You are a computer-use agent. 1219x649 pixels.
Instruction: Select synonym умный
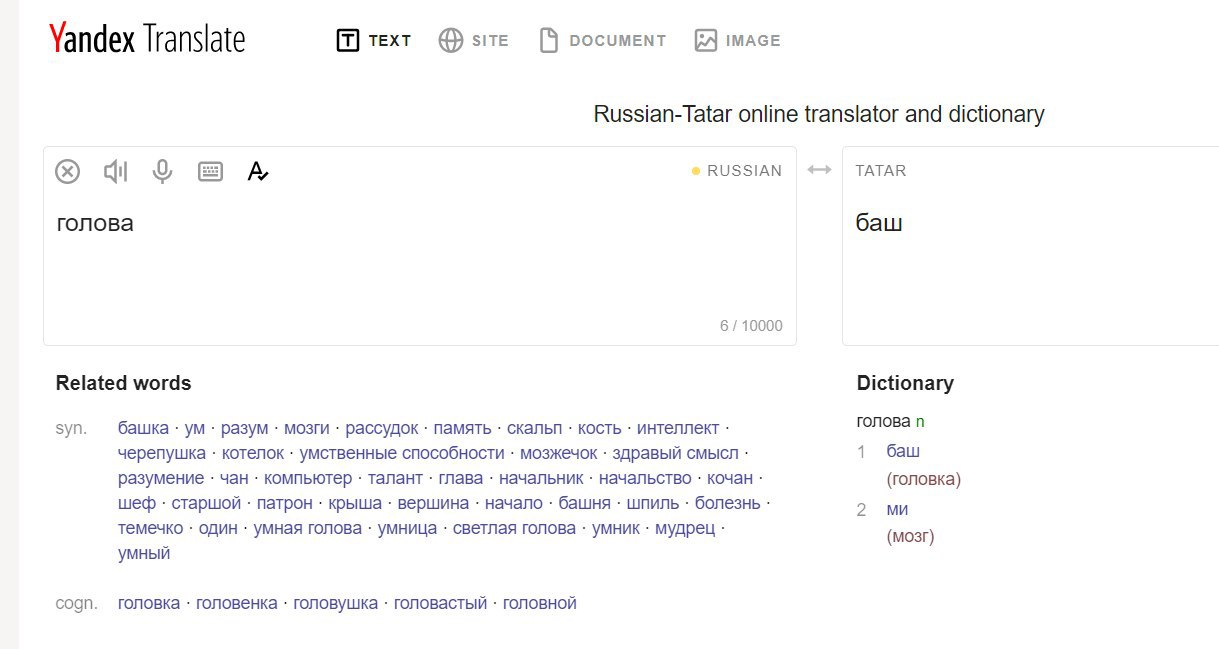point(144,553)
